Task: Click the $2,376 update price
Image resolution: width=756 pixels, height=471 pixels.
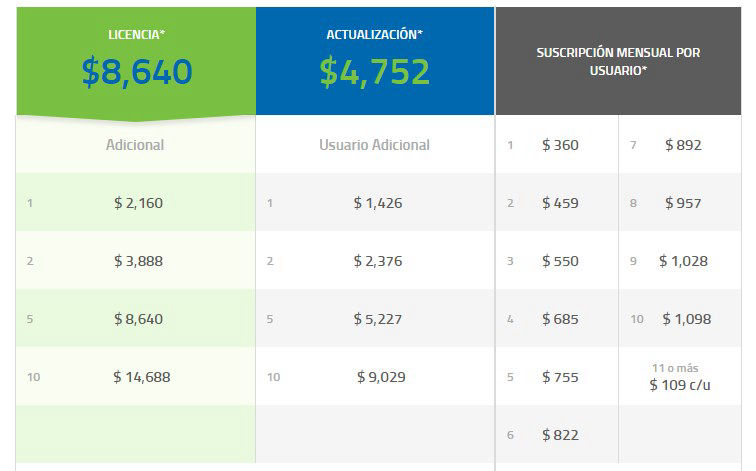Action: [378, 261]
